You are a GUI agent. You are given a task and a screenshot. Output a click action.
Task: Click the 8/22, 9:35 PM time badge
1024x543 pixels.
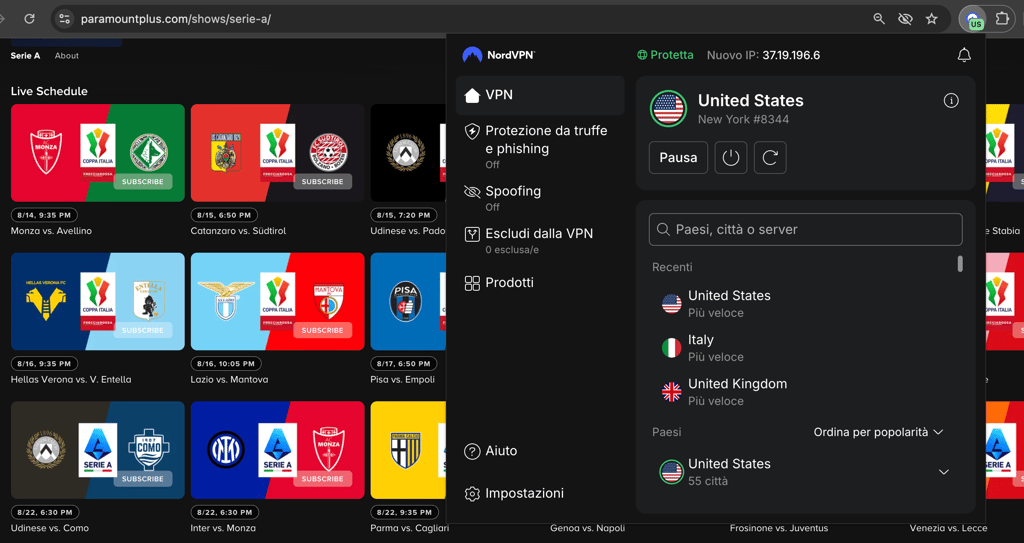tap(403, 512)
